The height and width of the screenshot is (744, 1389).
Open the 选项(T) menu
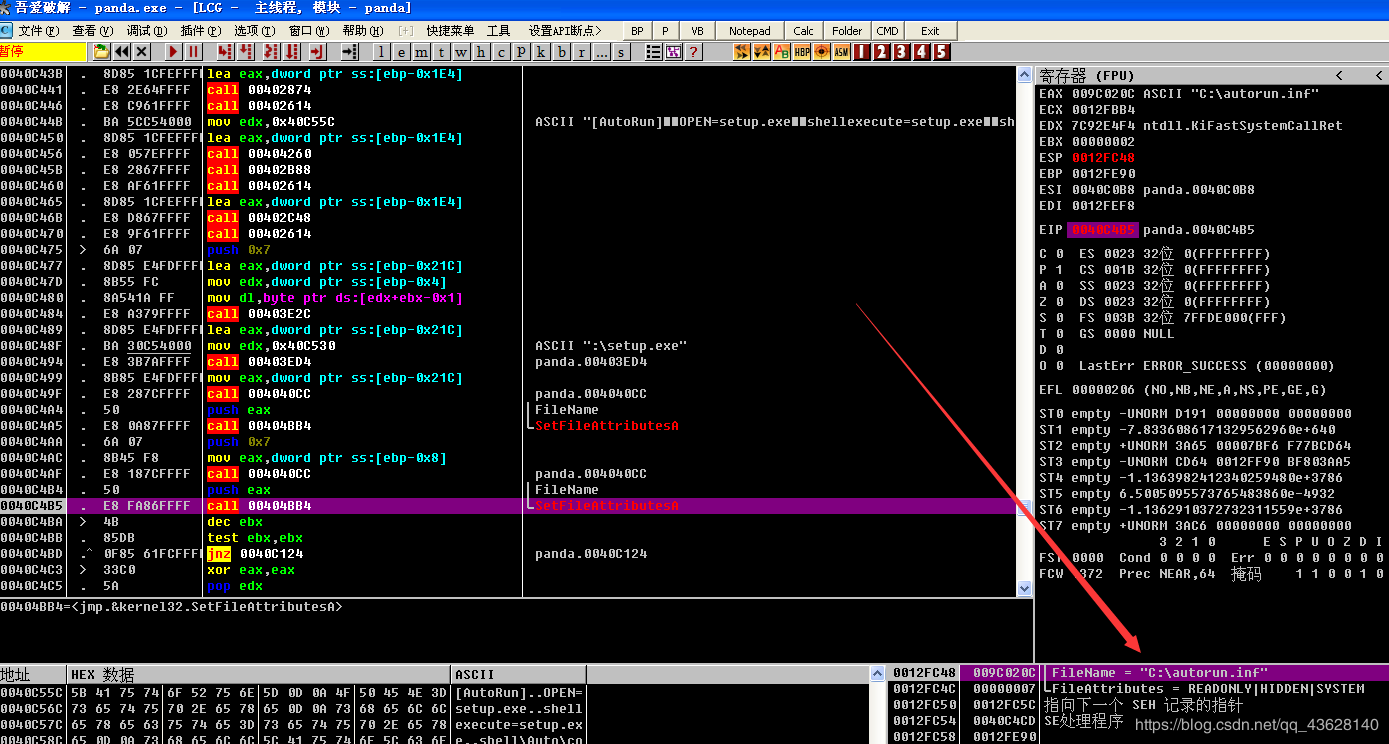255,31
